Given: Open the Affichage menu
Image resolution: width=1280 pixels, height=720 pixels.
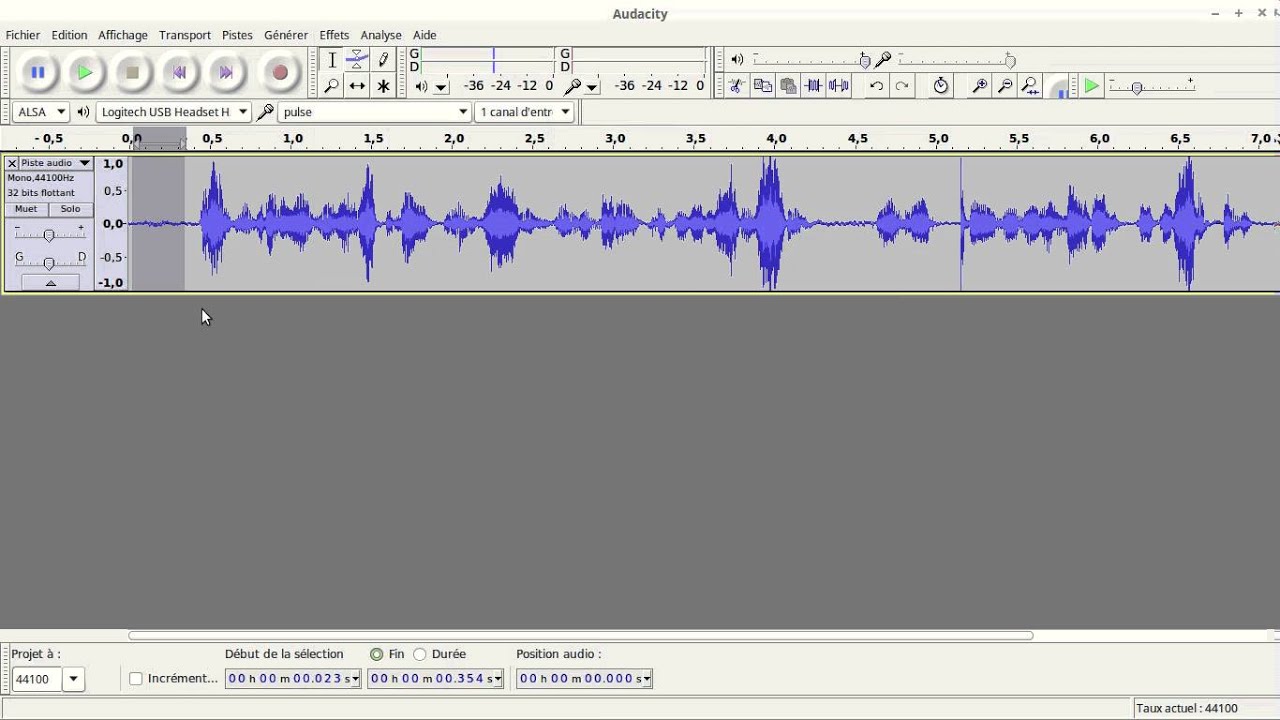Looking at the screenshot, I should point(123,35).
